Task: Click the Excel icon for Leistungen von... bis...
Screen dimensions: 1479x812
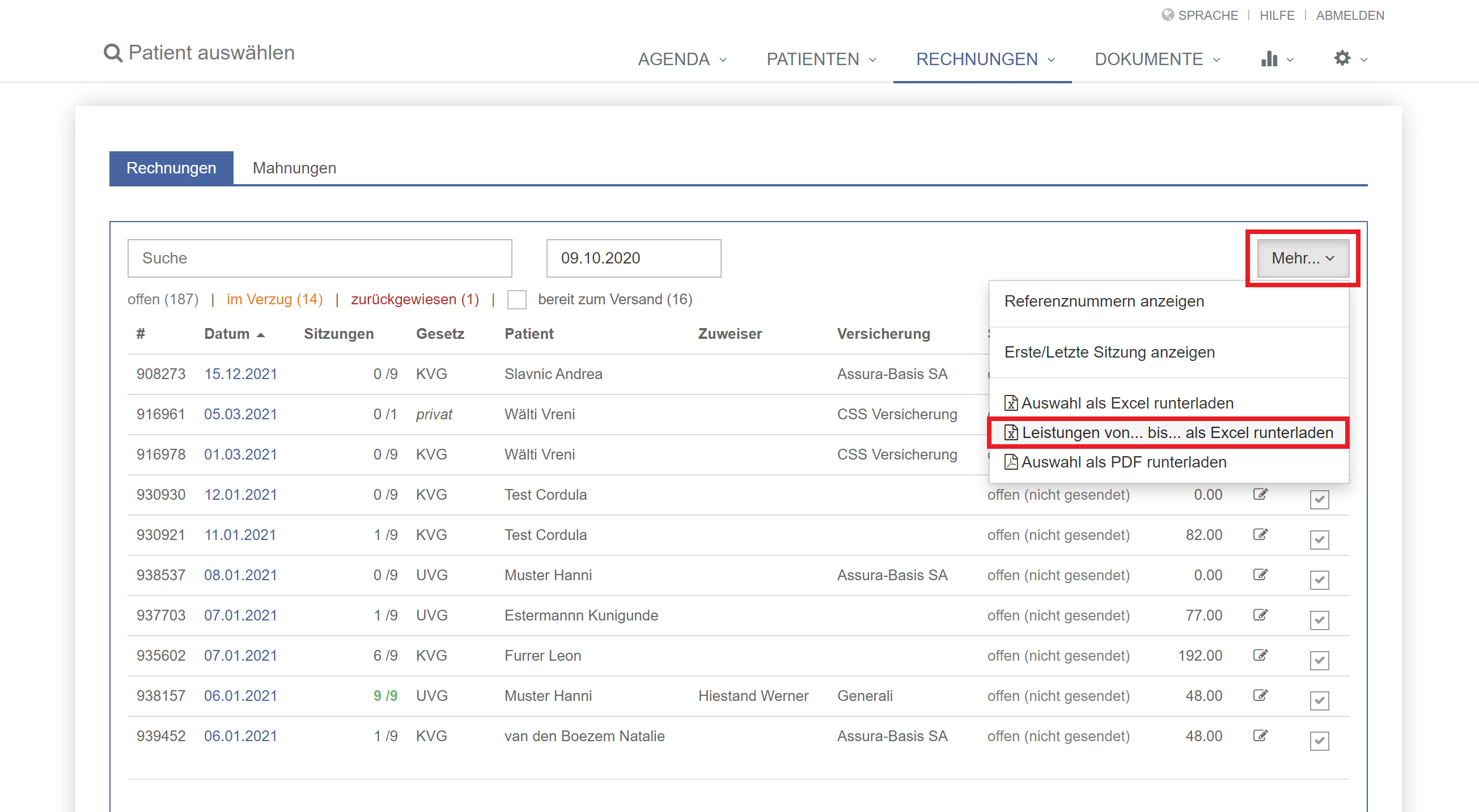Action: [x=1011, y=432]
